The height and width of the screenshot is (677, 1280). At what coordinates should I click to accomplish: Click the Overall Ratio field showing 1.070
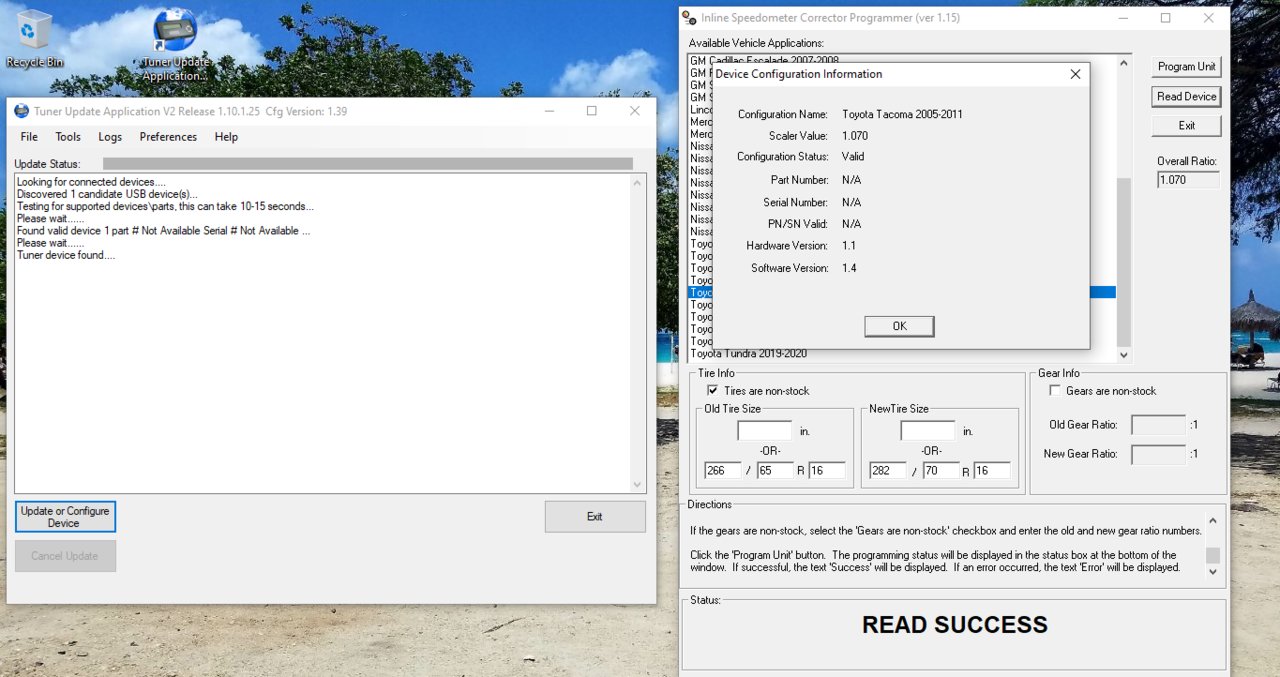pos(1188,180)
